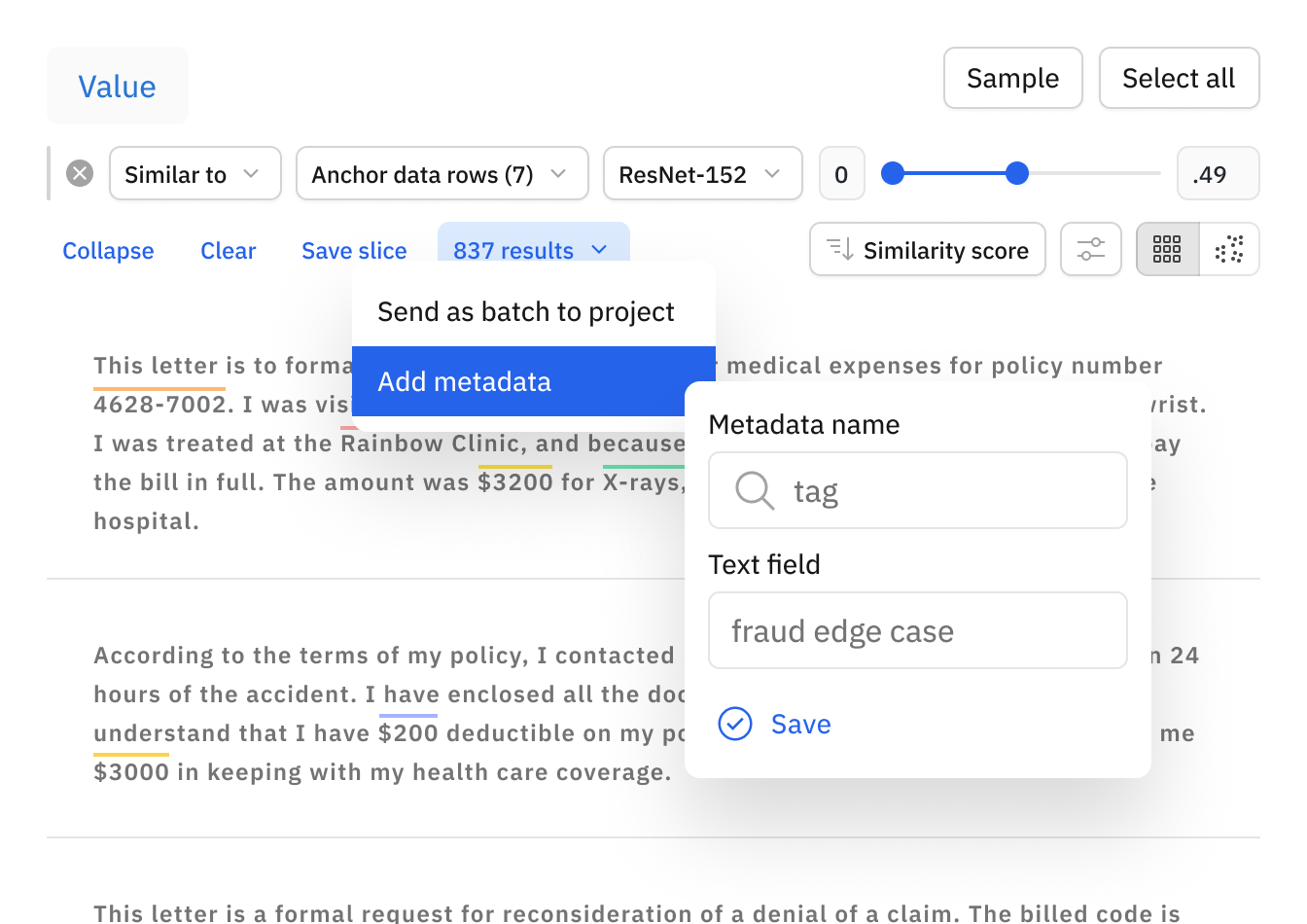Clear the current filters
The width and height of the screenshot is (1307, 924).
coord(229,250)
